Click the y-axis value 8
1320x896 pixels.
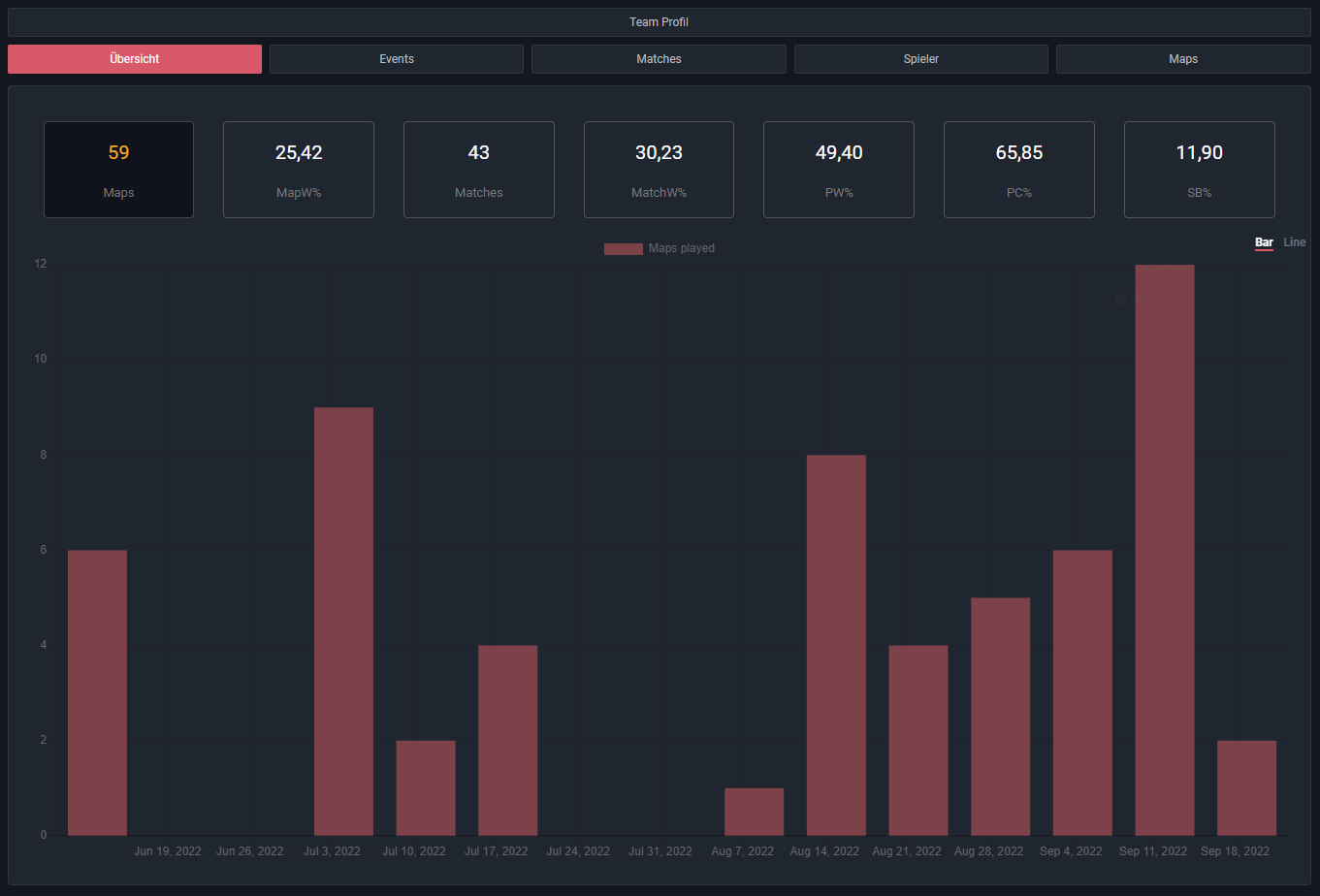click(x=43, y=454)
